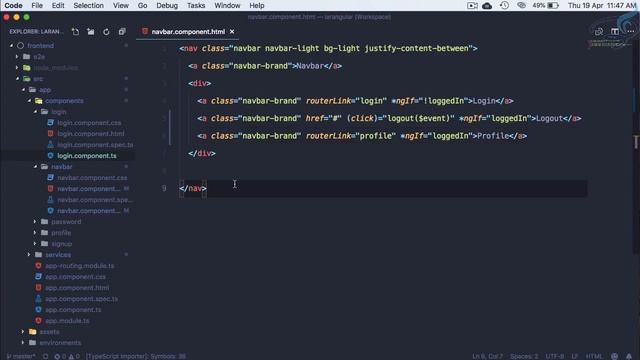Open login.component.css file
Image resolution: width=640 pixels, height=360 pixels.
point(89,123)
